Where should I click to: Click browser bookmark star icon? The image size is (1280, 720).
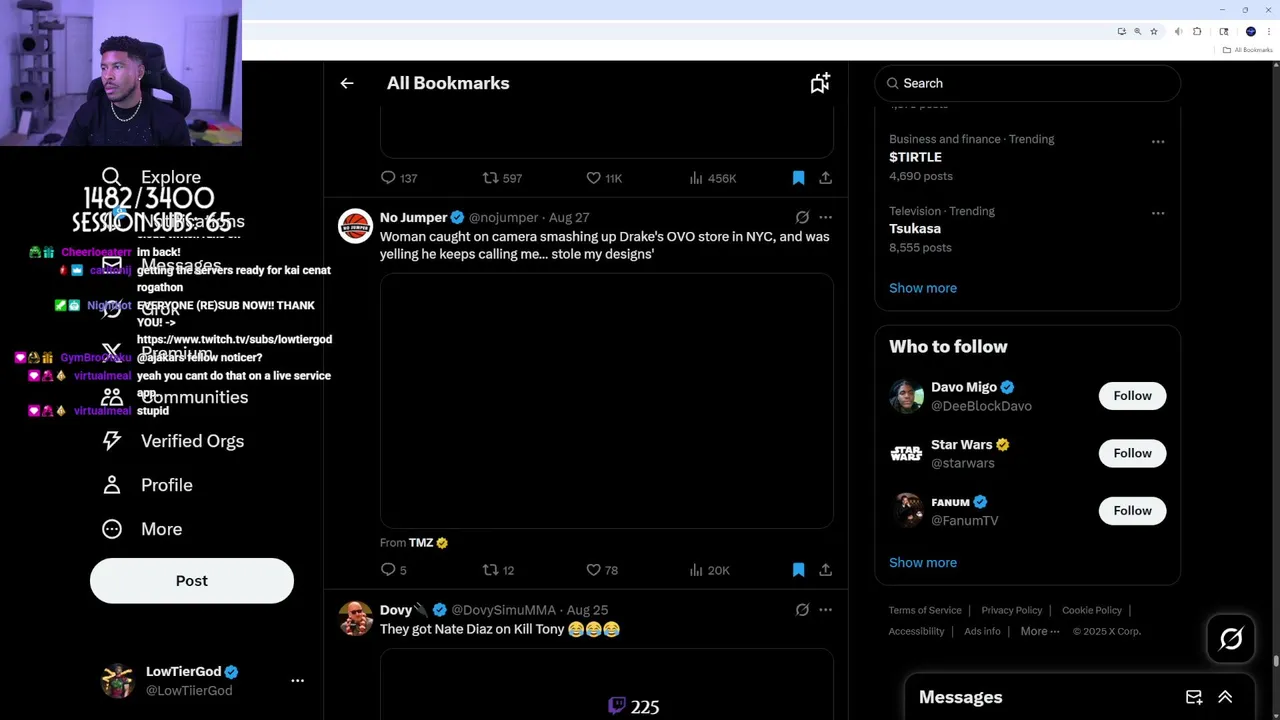(1153, 32)
